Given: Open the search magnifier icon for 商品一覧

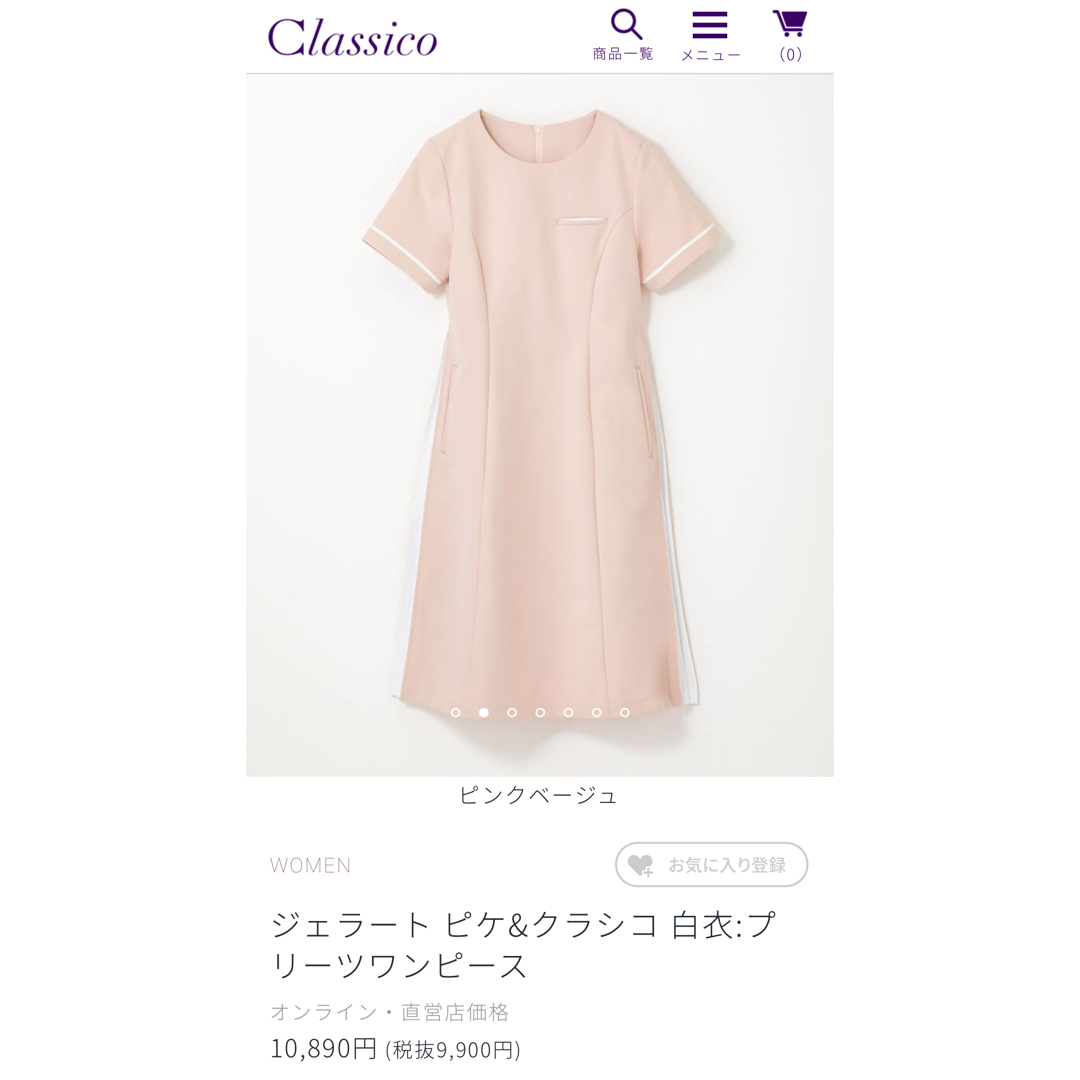Looking at the screenshot, I should tap(626, 24).
